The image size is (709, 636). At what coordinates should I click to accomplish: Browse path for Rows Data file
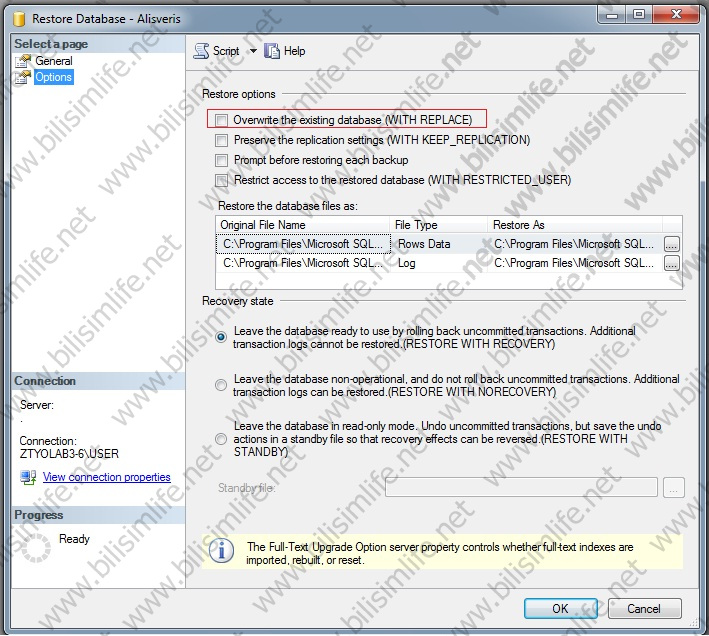[x=671, y=244]
